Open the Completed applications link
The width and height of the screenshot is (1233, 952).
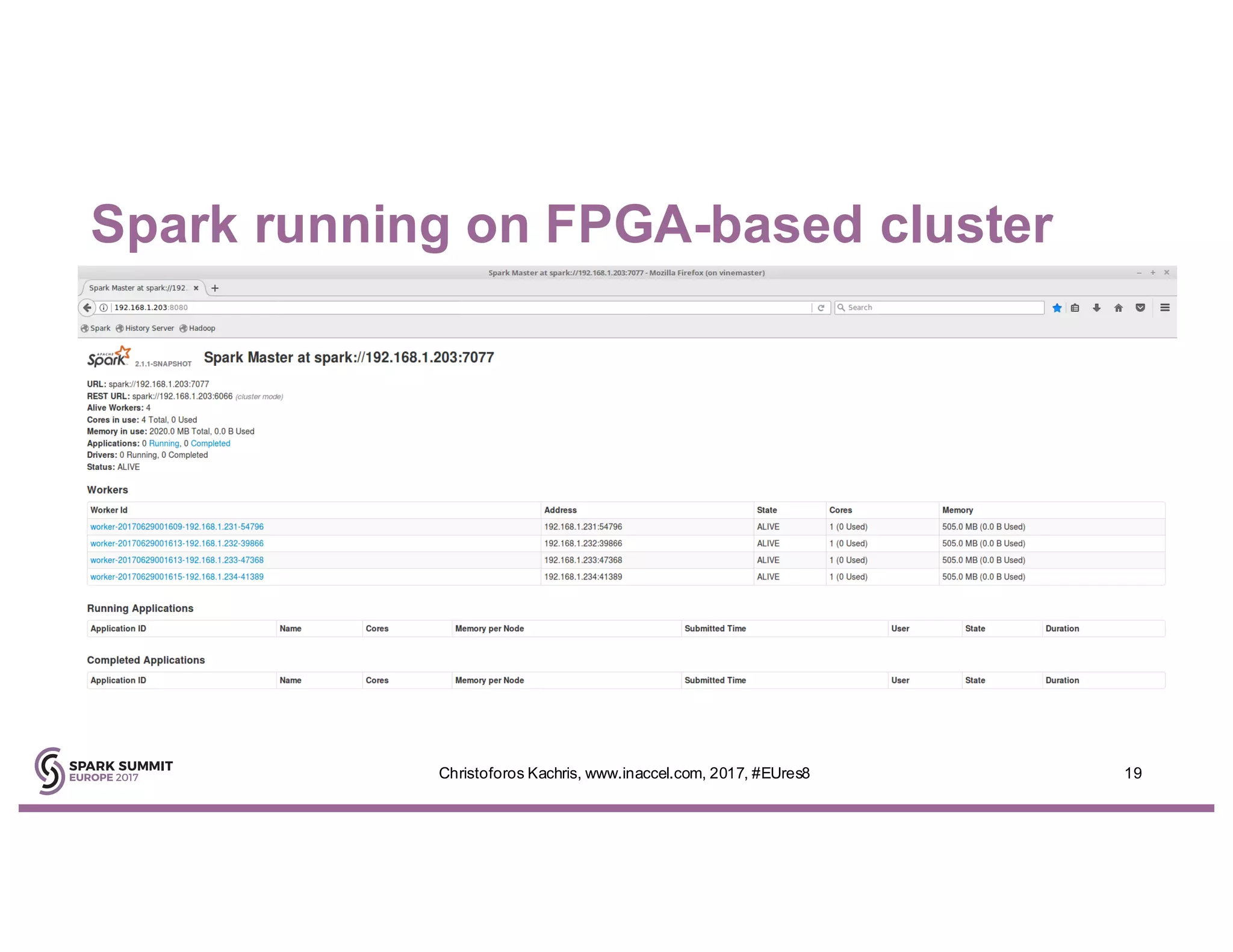click(x=211, y=444)
